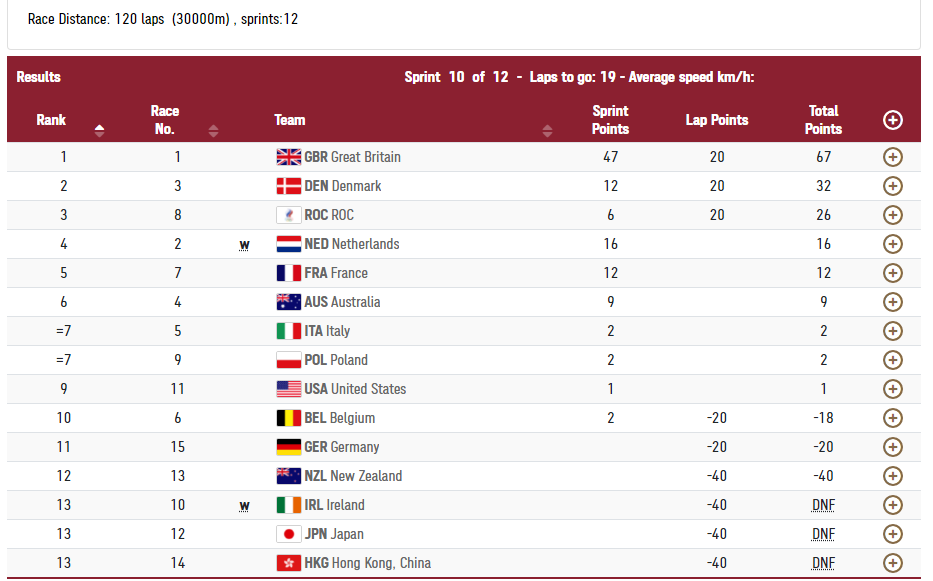
Task: Click Japan flag icon
Action: (x=288, y=534)
